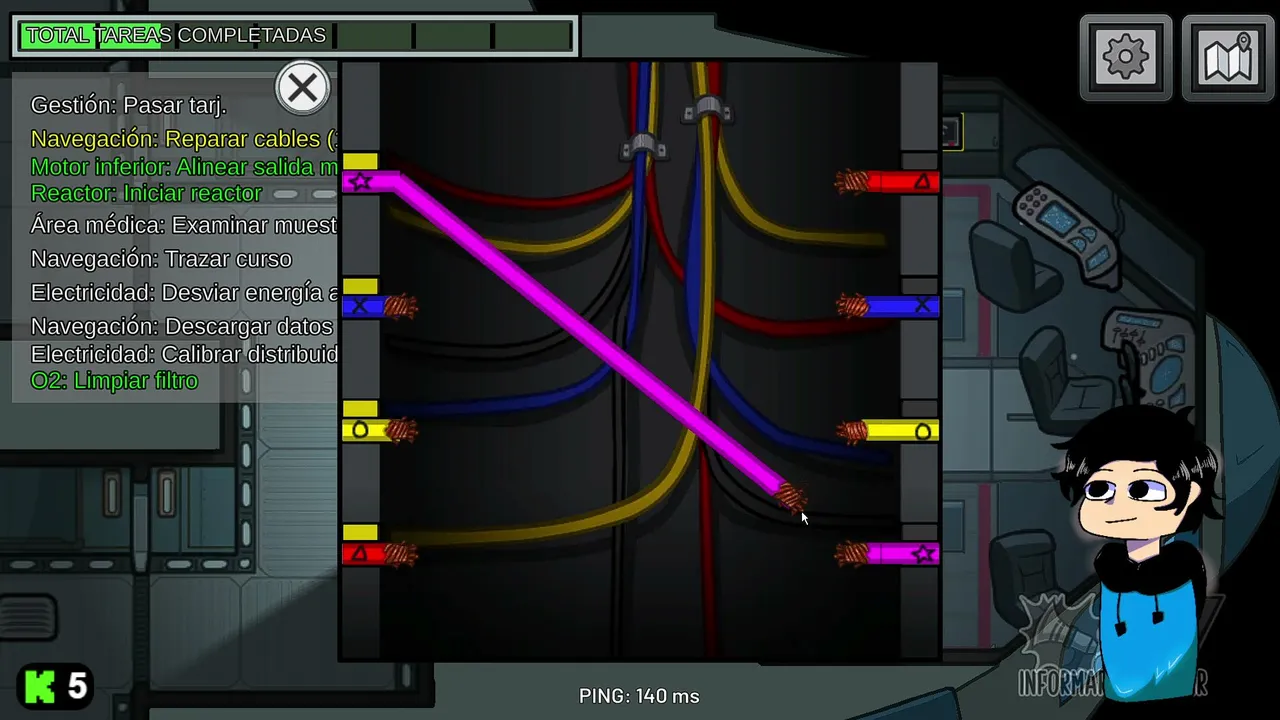Select the "Gestión: Pasar tarj." task
The width and height of the screenshot is (1280, 720).
129,105
